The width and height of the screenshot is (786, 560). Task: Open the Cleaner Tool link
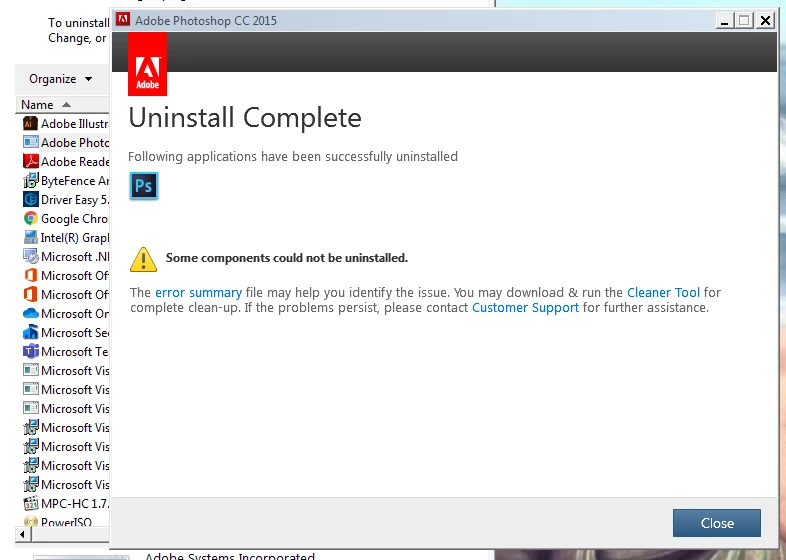point(663,292)
